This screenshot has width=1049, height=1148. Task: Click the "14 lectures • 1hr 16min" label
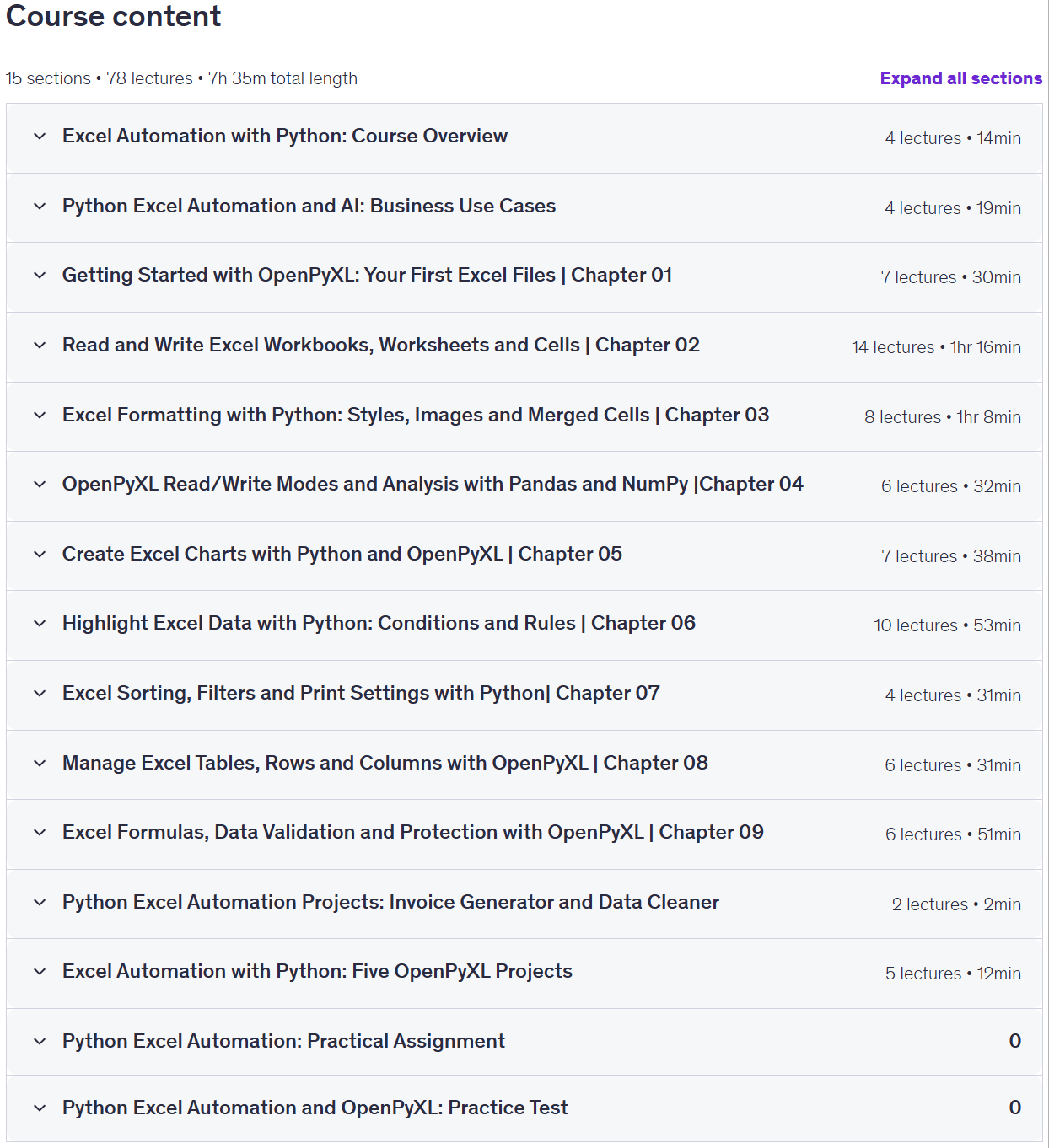(936, 347)
